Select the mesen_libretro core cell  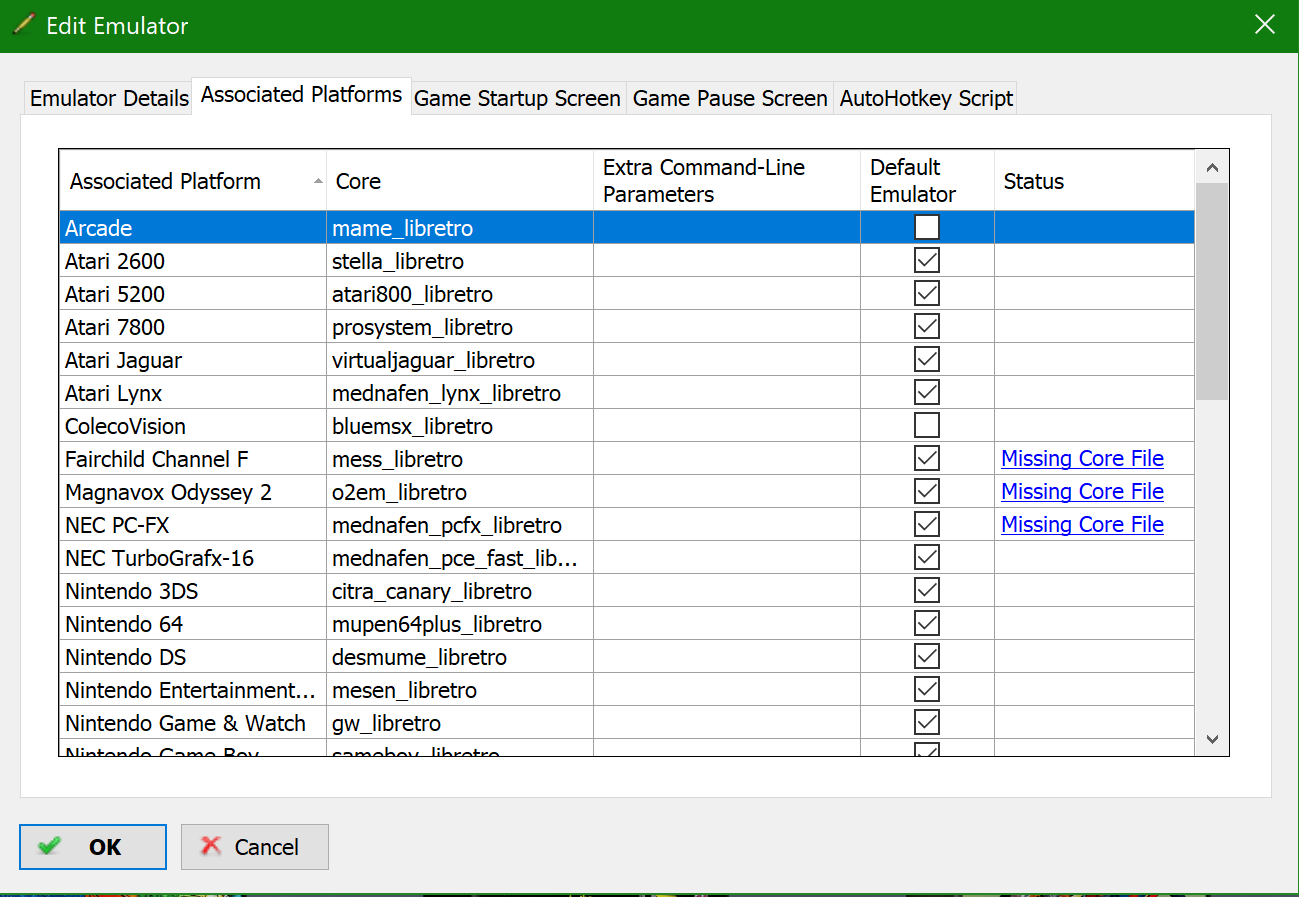(x=460, y=690)
